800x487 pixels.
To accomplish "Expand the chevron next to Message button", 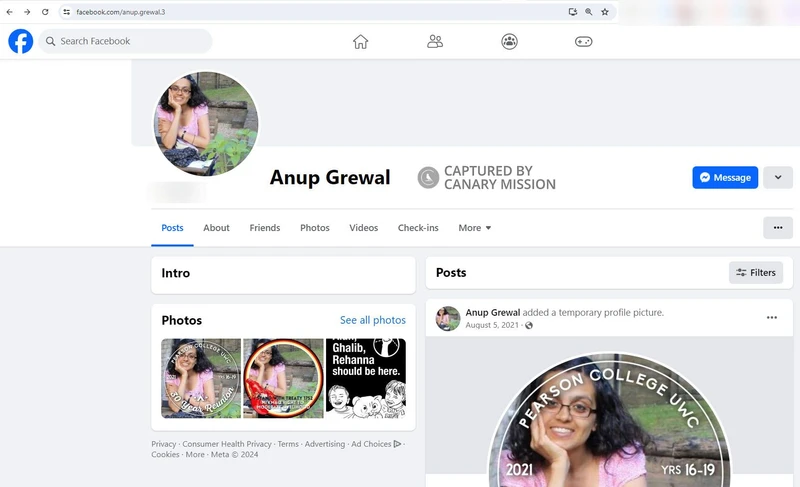I will point(778,177).
